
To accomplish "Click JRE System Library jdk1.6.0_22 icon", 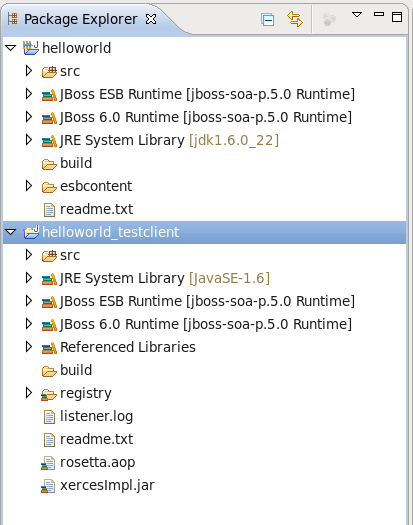I will click(49, 141).
